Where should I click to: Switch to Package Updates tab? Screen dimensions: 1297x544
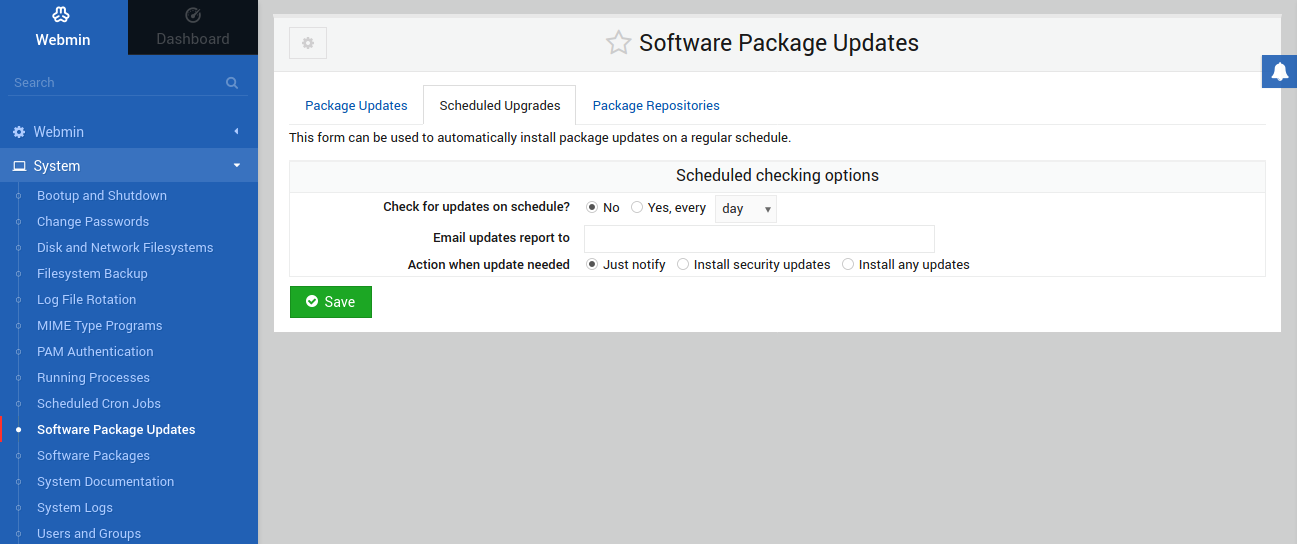point(356,105)
